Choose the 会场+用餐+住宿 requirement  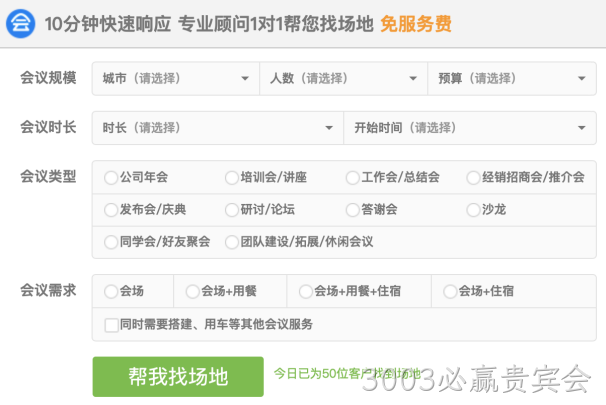pyautogui.click(x=305, y=291)
